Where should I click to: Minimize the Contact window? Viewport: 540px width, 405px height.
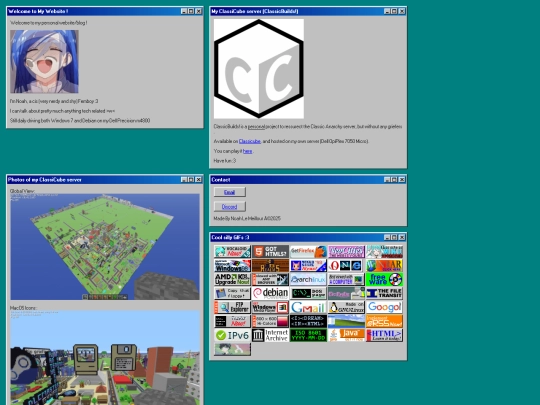click(x=387, y=179)
